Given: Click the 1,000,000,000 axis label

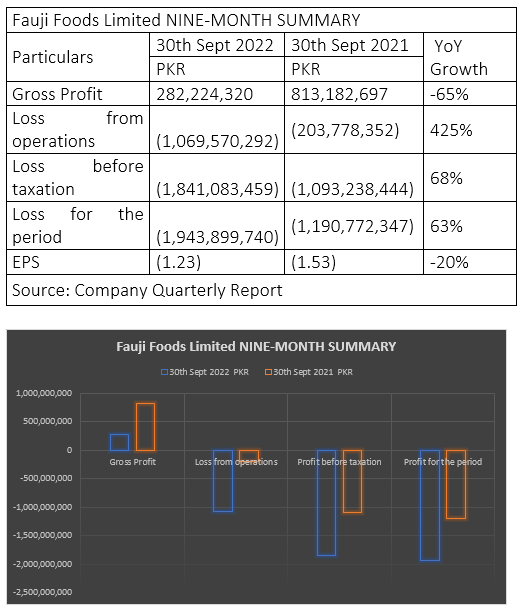Looking at the screenshot, I should coord(44,393).
